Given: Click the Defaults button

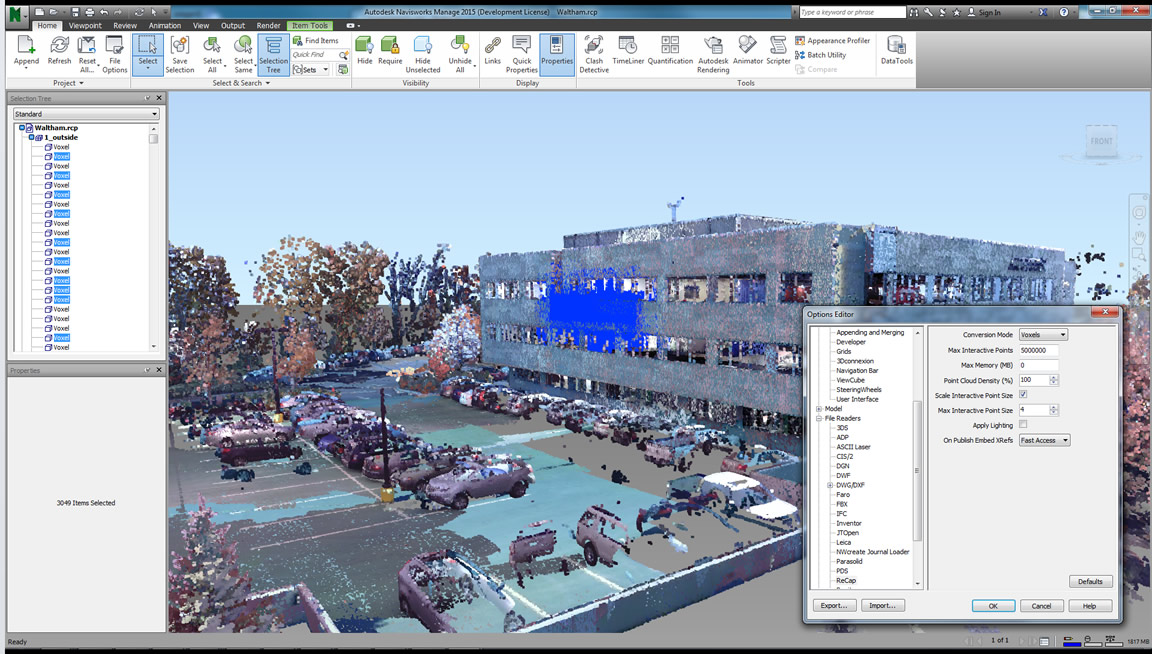Looking at the screenshot, I should [1090, 581].
